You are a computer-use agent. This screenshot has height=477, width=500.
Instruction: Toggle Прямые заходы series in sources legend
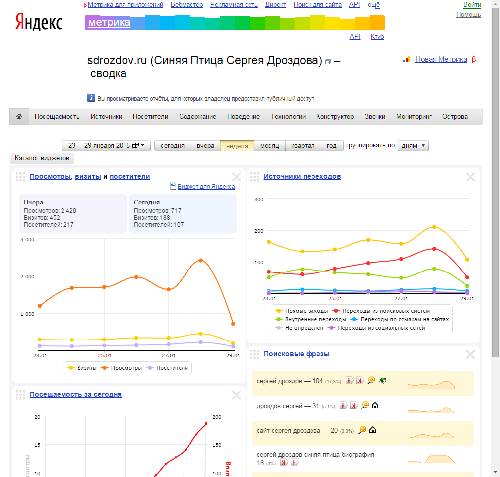pos(301,311)
